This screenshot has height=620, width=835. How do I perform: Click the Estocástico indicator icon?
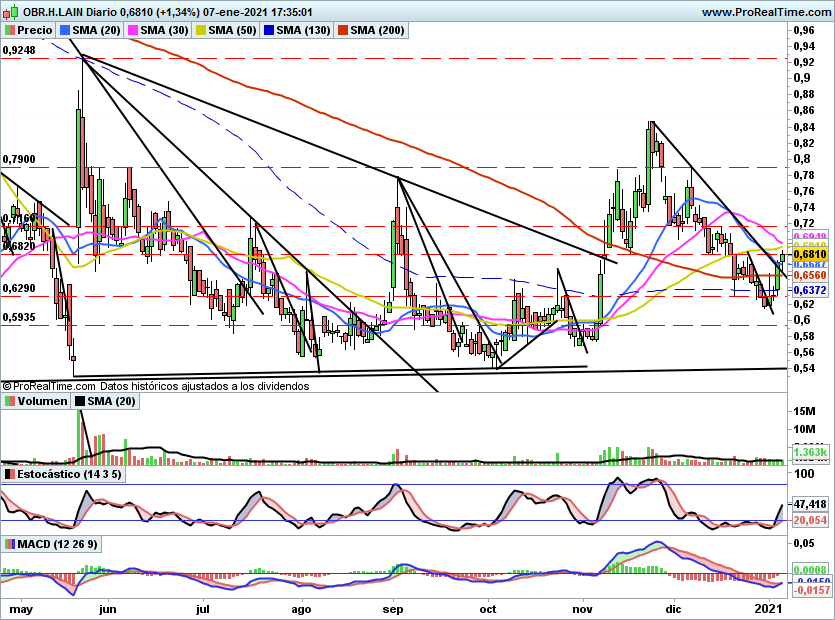[9, 473]
